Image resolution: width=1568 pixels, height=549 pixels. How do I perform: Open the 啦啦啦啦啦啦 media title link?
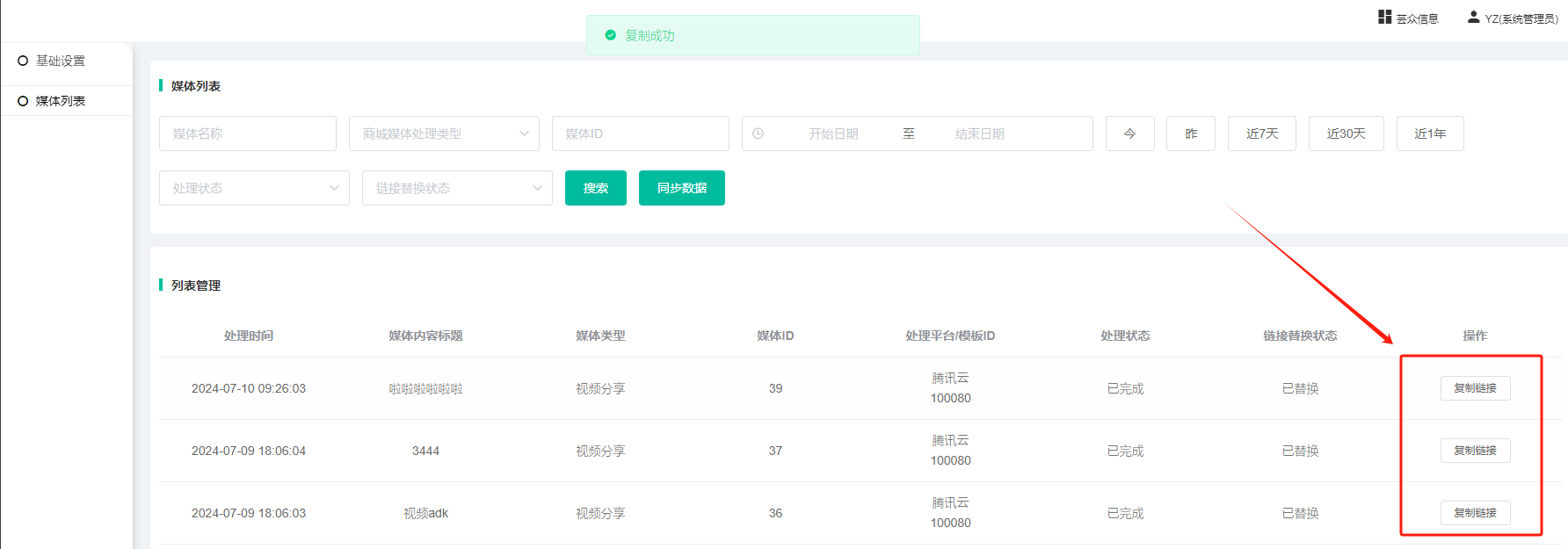425,388
